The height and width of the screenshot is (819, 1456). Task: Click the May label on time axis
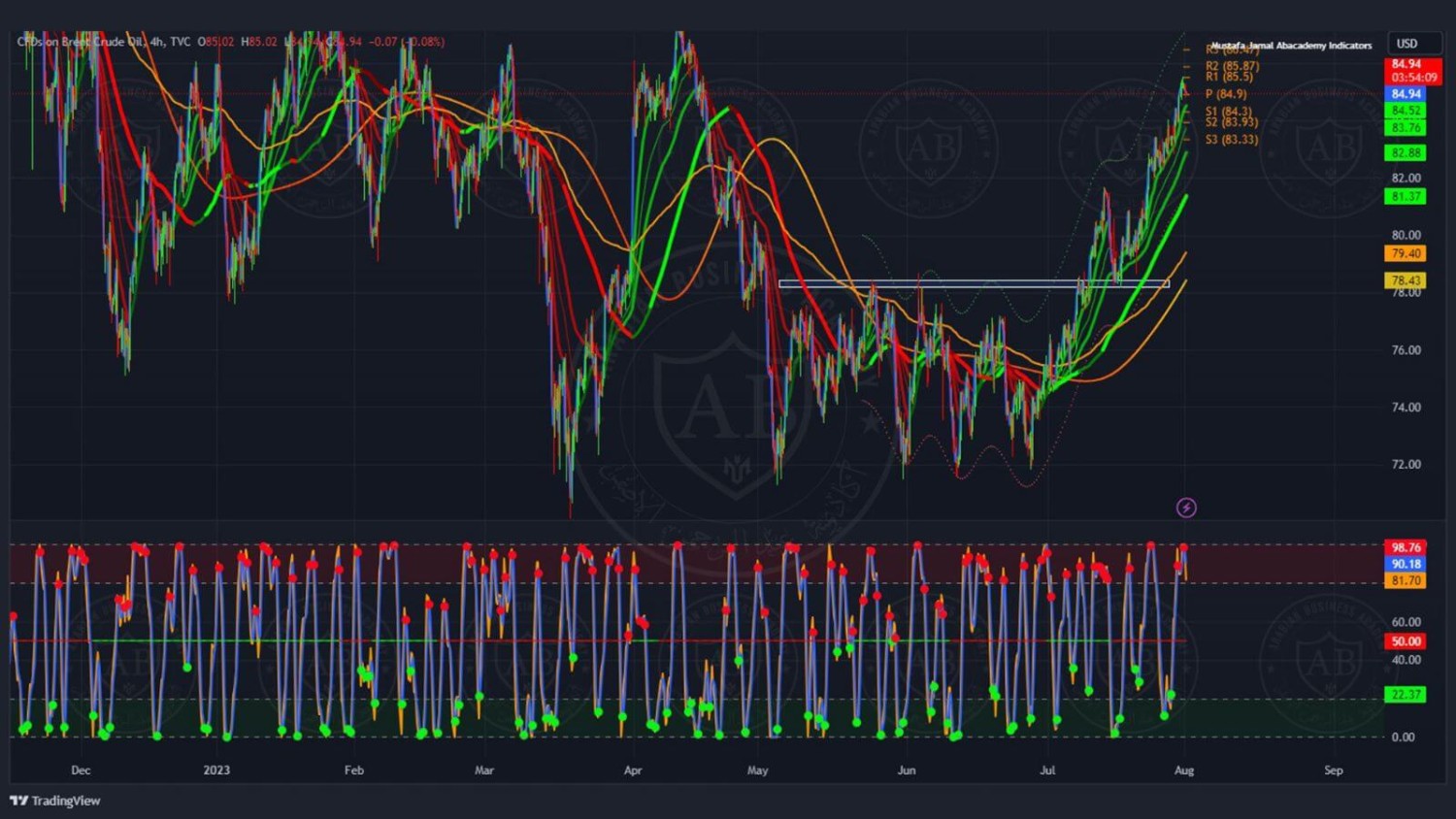758,770
